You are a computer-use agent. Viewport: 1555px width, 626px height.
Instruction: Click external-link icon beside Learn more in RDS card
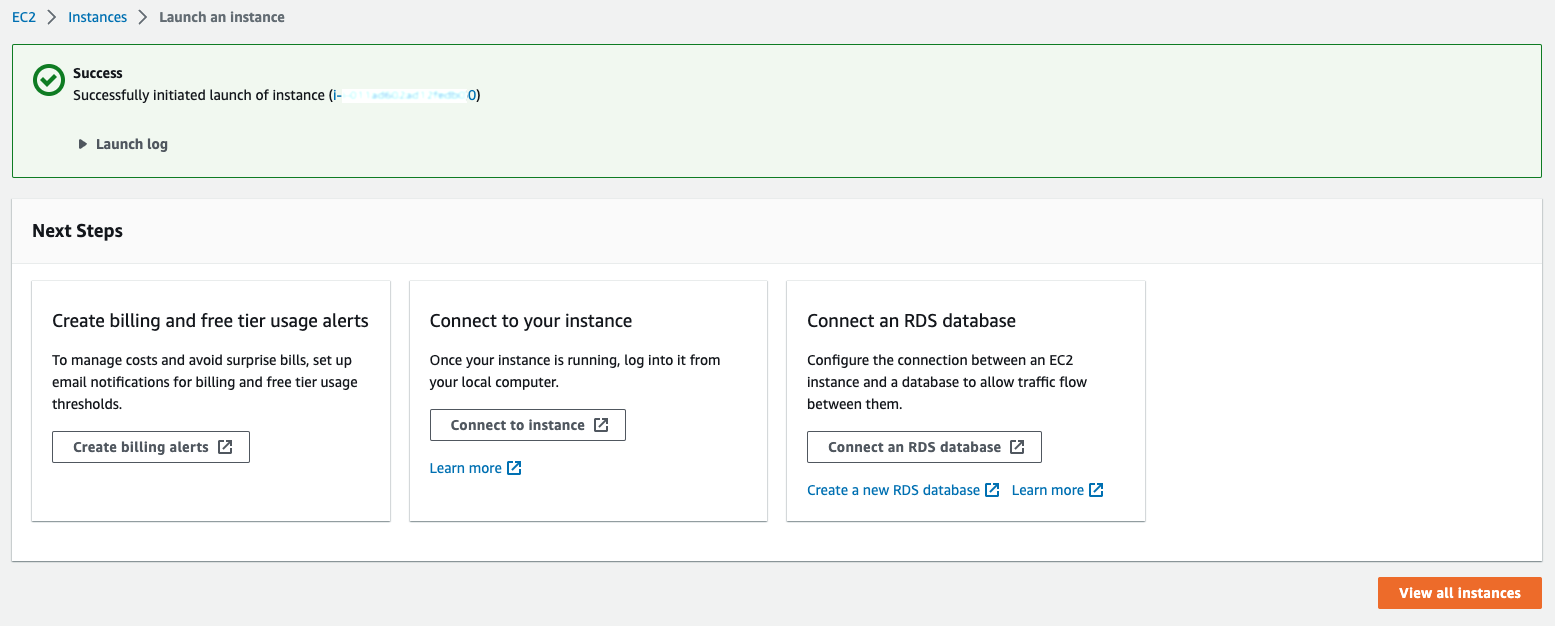[x=1096, y=490]
